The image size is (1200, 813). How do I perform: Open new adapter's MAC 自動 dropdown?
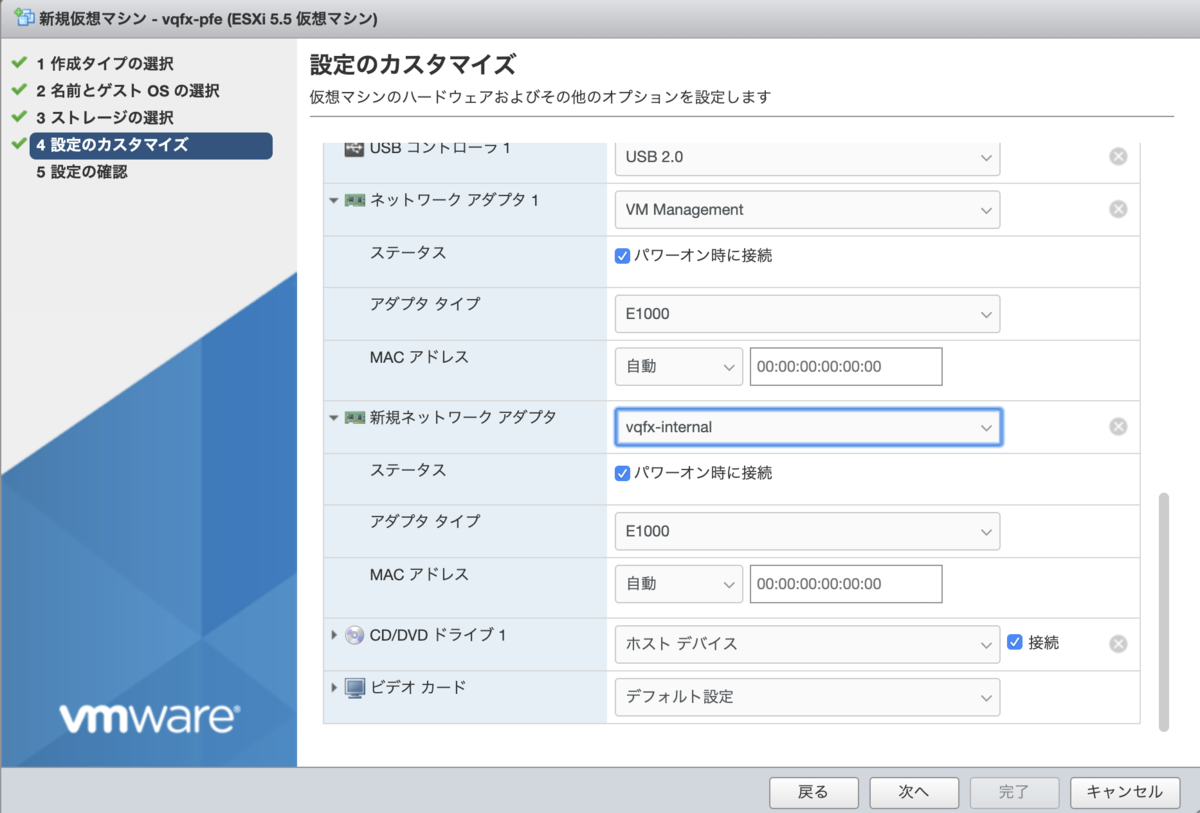coord(678,584)
